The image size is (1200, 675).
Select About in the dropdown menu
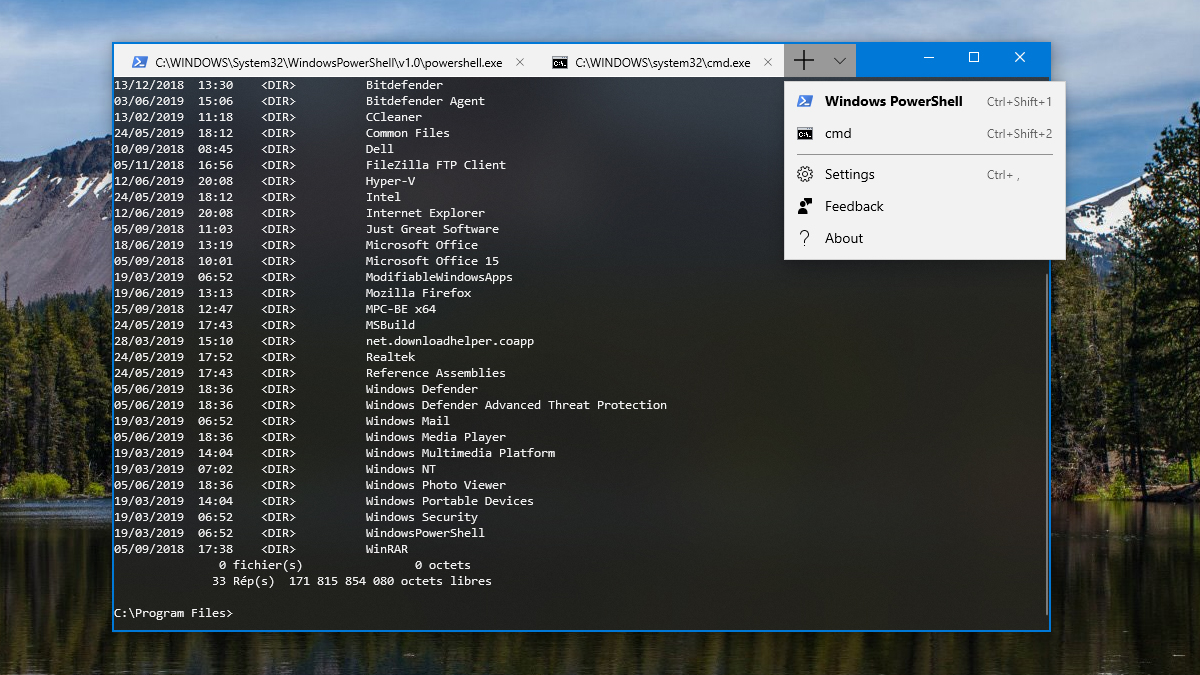925,238
